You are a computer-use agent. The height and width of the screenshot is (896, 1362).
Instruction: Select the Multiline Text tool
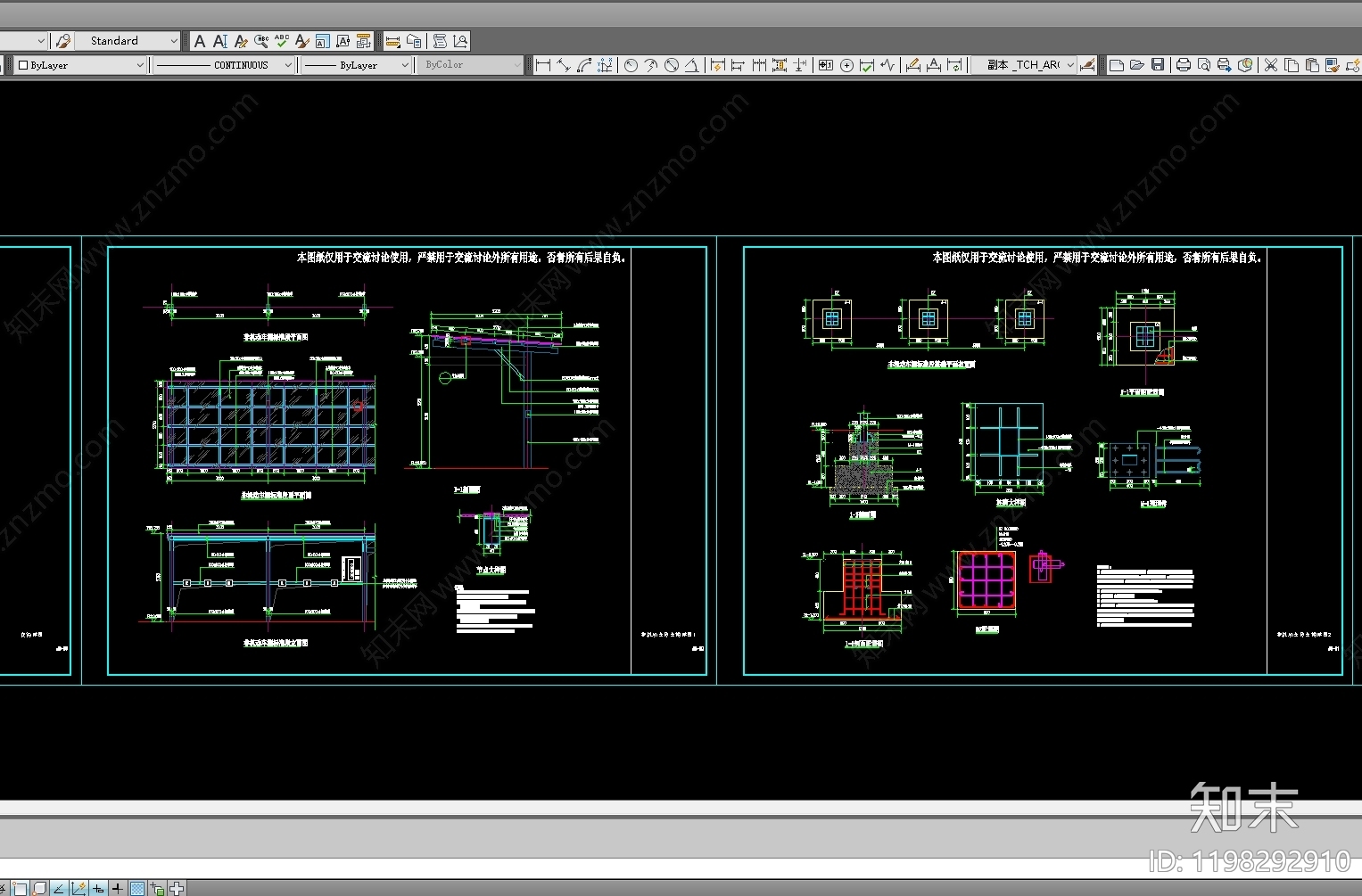click(200, 41)
